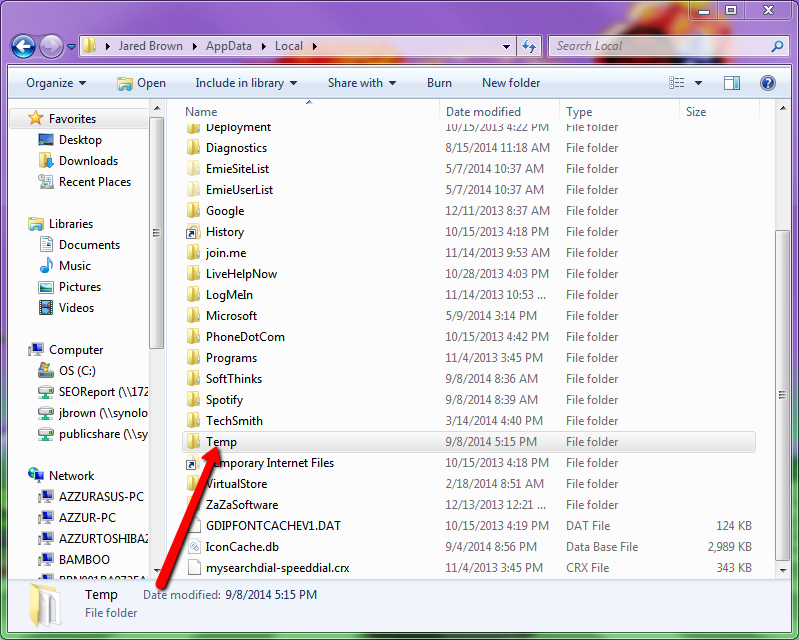The width and height of the screenshot is (799, 640).
Task: Select Computer in the navigation pane
Action: 76,350
